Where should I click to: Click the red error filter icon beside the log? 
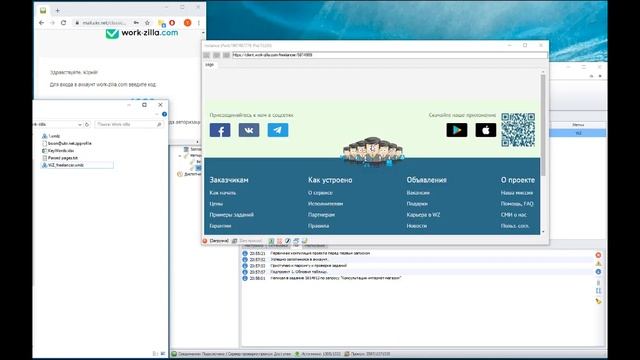[598, 255]
